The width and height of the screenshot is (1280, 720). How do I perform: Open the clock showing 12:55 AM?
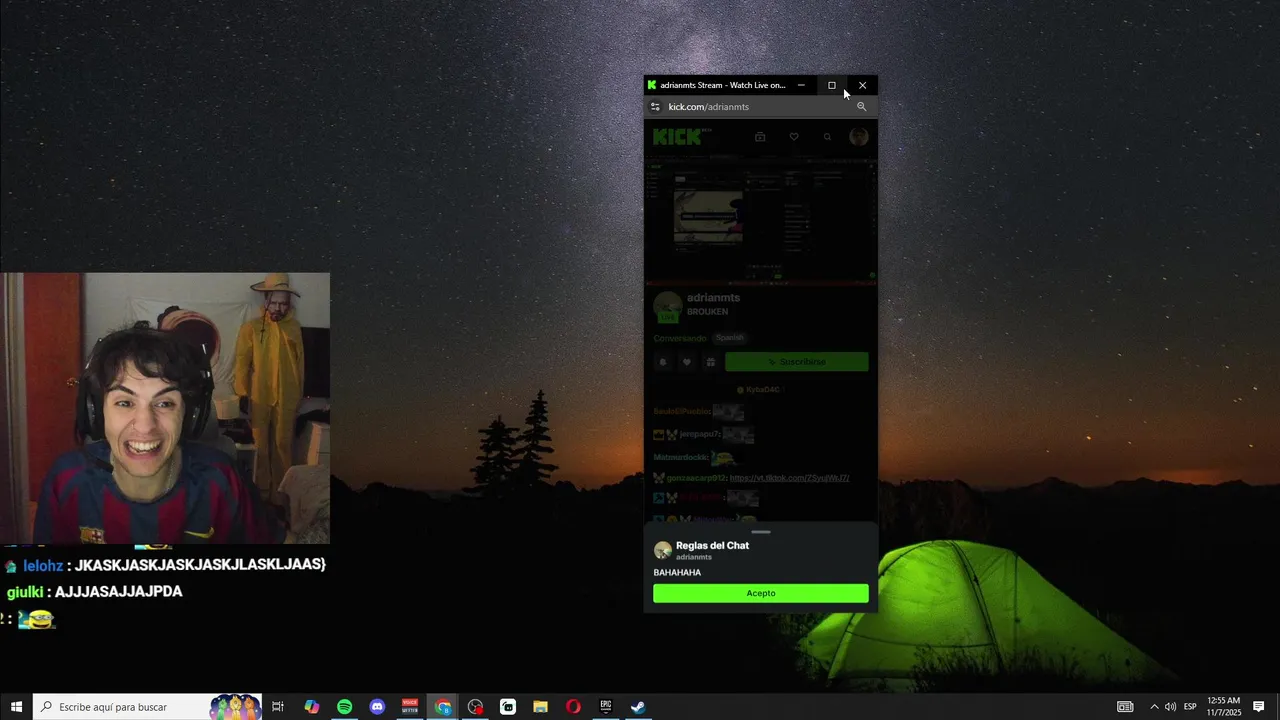click(1224, 707)
